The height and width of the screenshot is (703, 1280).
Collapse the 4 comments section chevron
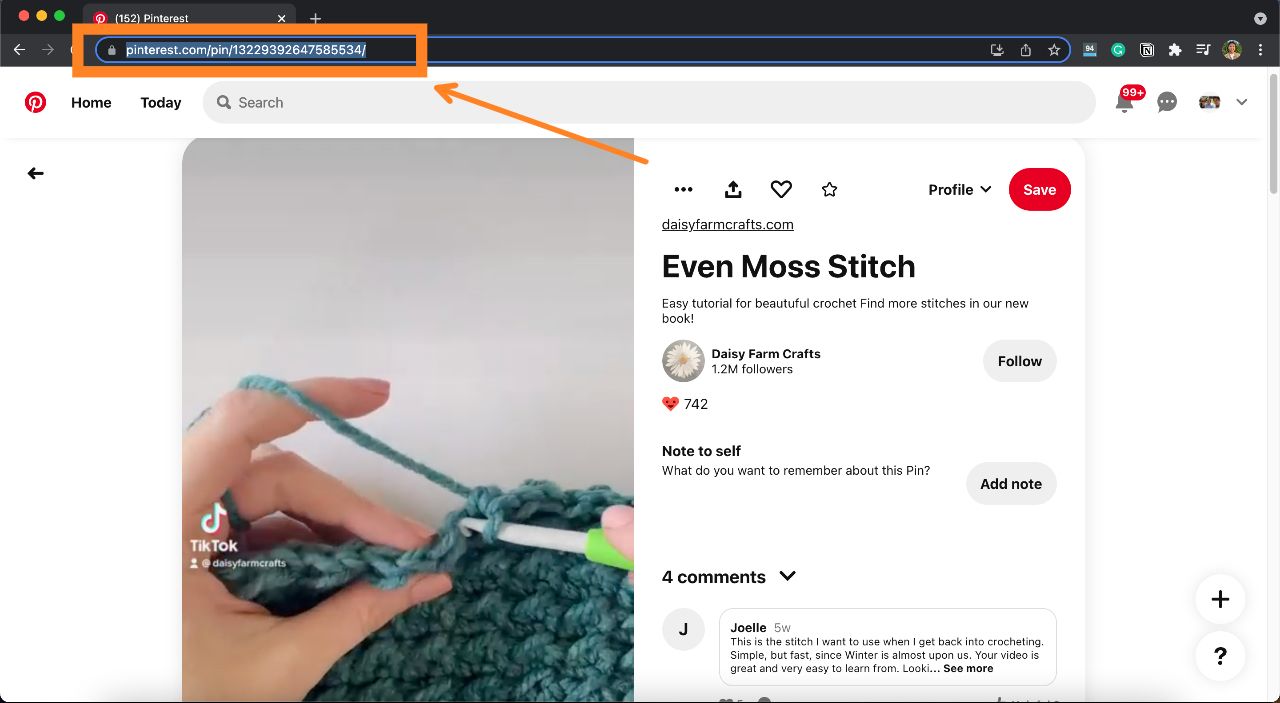coord(788,576)
